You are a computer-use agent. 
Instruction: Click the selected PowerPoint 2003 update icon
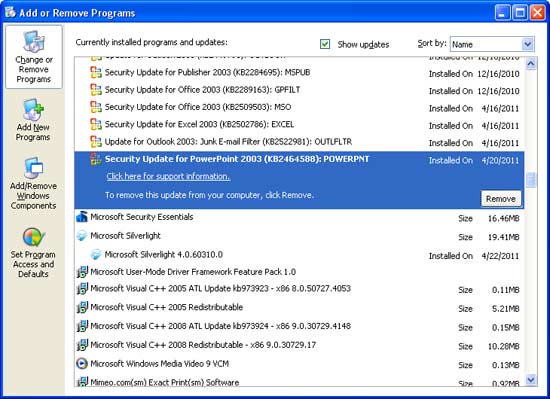tap(96, 159)
